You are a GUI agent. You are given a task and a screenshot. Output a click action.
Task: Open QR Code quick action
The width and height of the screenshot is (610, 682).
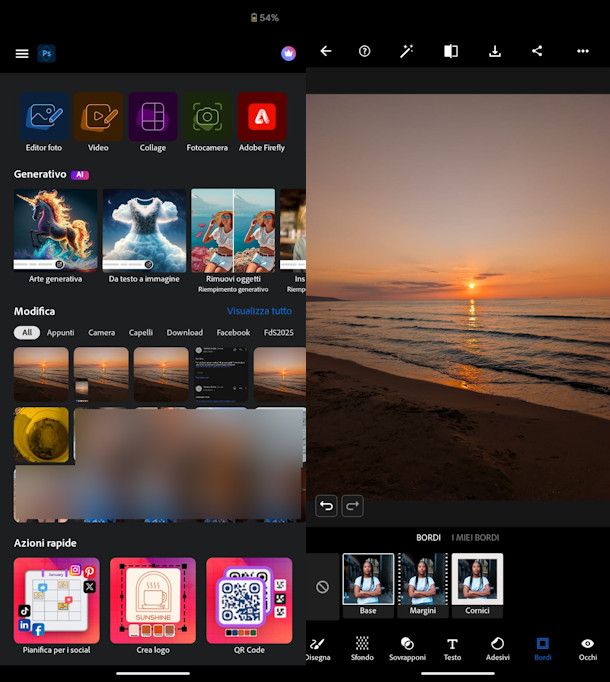(x=249, y=606)
